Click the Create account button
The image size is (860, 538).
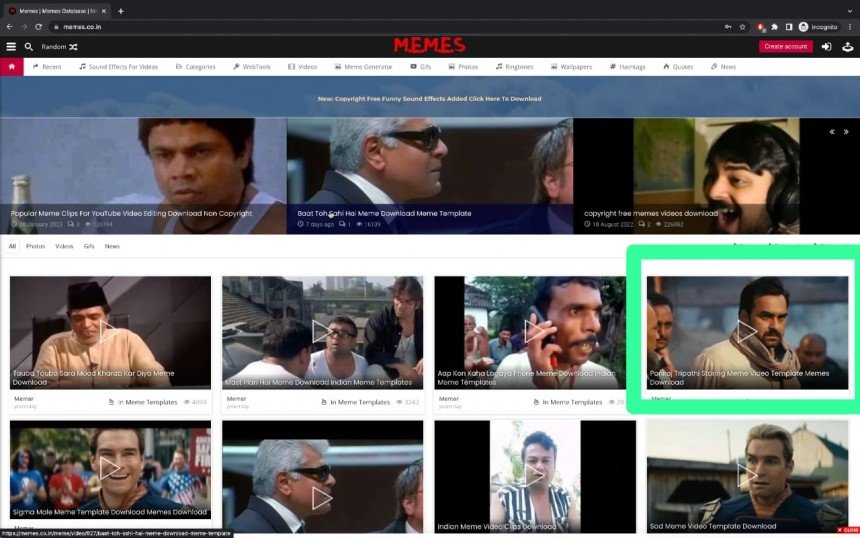click(x=785, y=47)
